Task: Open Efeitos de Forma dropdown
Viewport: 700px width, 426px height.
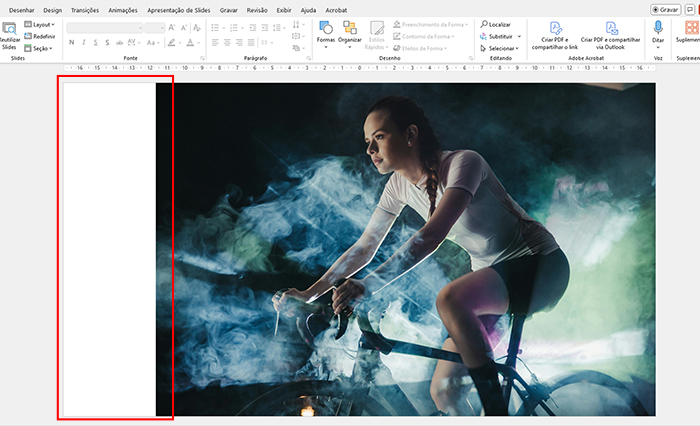Action: 420,48
